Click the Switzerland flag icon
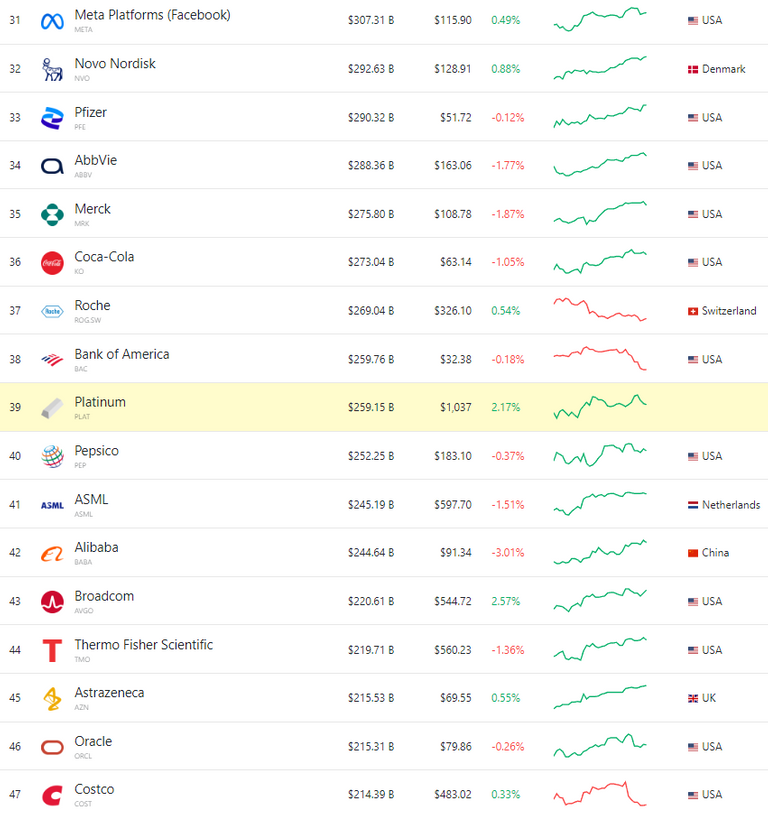Viewport: 768px width, 815px height. click(x=693, y=311)
